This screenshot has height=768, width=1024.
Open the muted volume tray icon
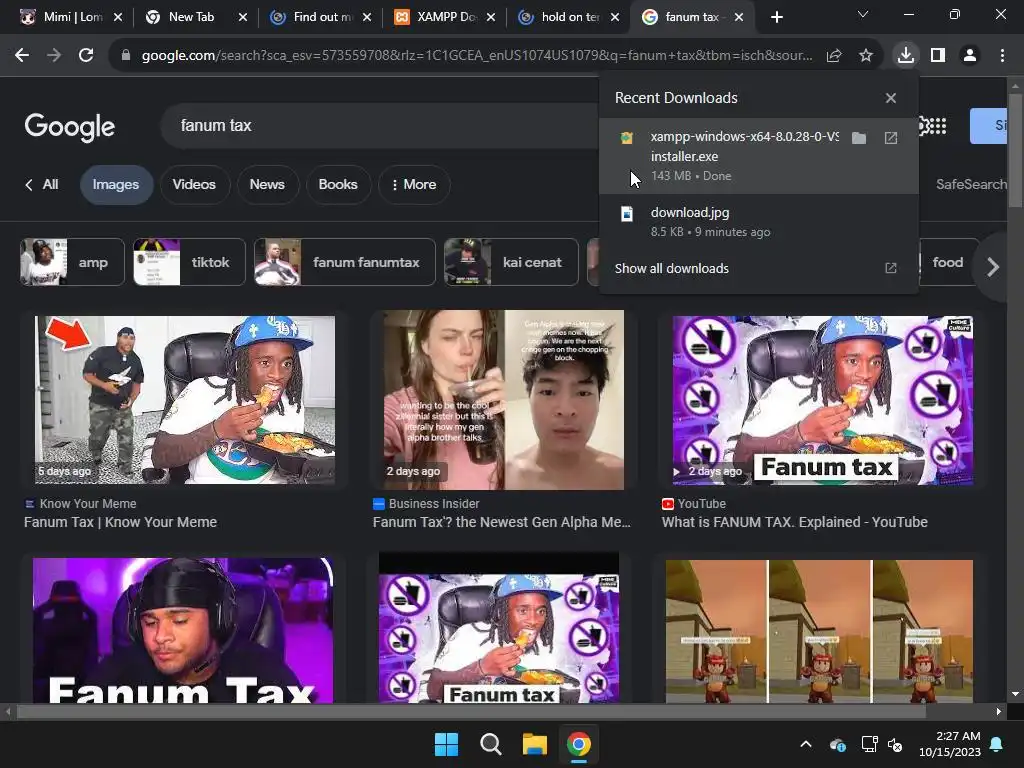[895, 744]
